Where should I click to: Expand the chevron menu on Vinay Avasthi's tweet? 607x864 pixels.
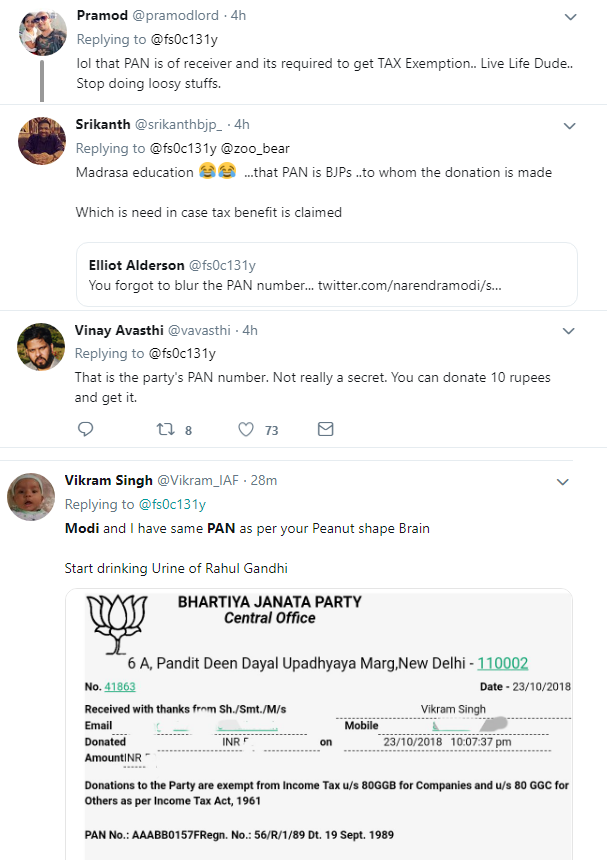pos(570,331)
